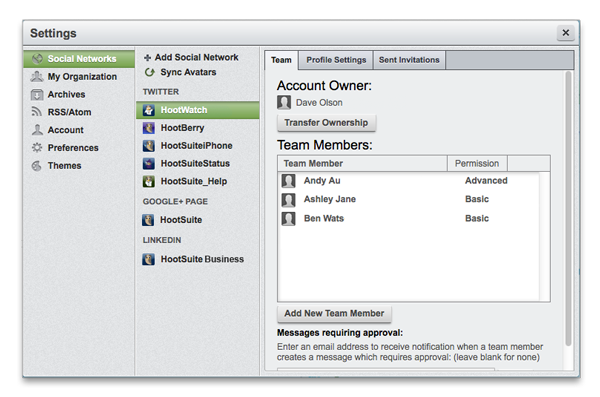This screenshot has width=600, height=397.
Task: Open the My Organization section
Action: click(79, 77)
